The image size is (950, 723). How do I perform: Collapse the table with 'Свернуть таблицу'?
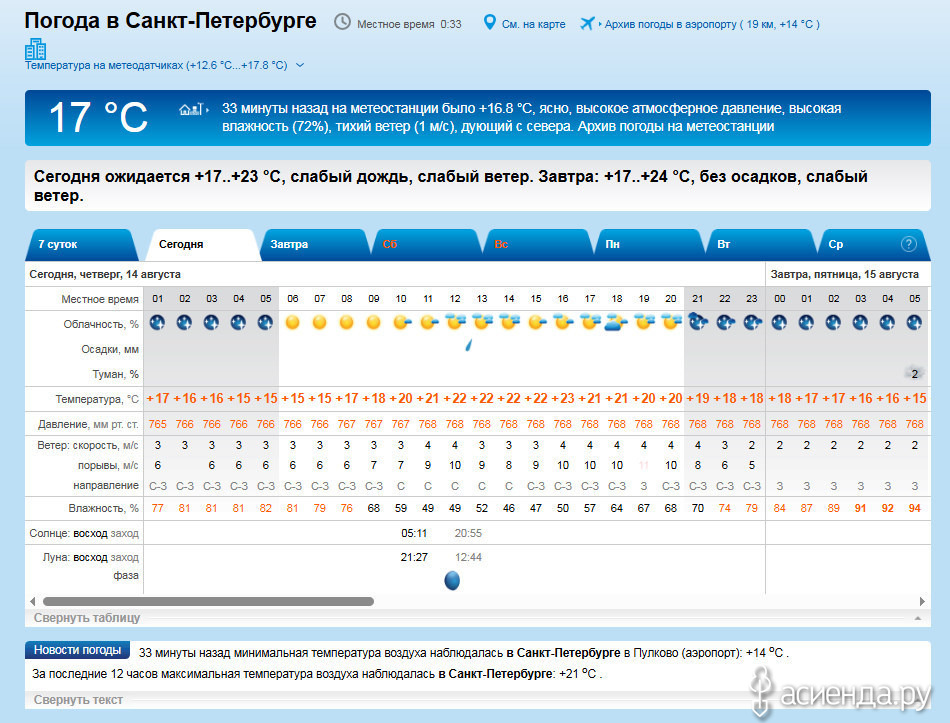pos(87,618)
